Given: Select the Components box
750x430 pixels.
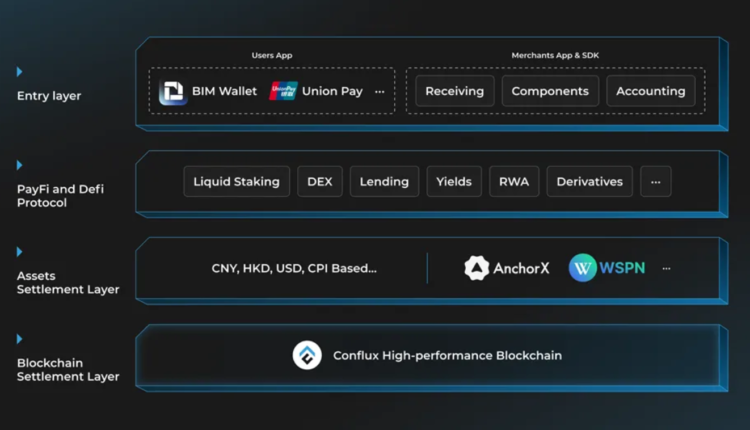Looking at the screenshot, I should 550,91.
